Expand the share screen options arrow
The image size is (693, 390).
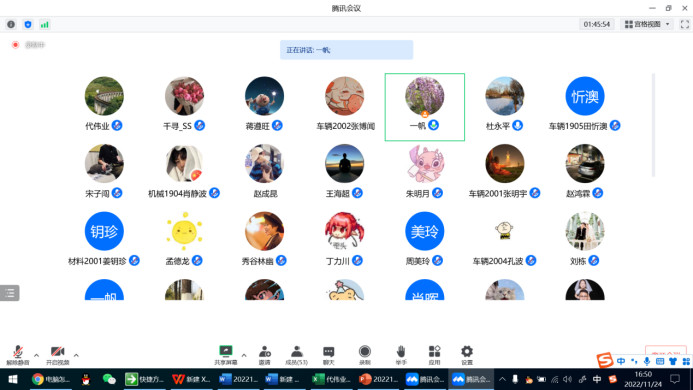[244, 355]
